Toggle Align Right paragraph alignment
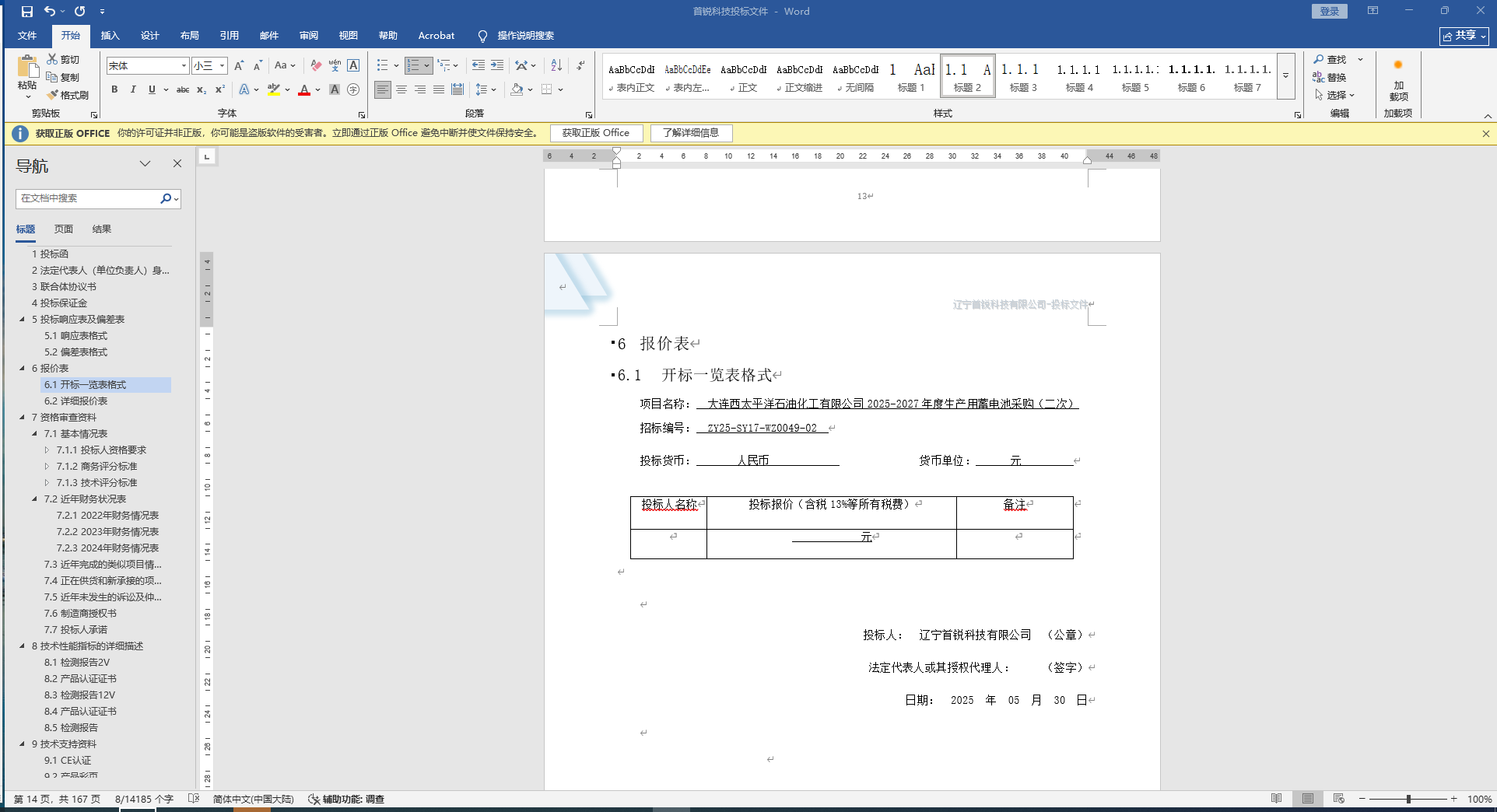The width and height of the screenshot is (1497, 812). pyautogui.click(x=420, y=89)
